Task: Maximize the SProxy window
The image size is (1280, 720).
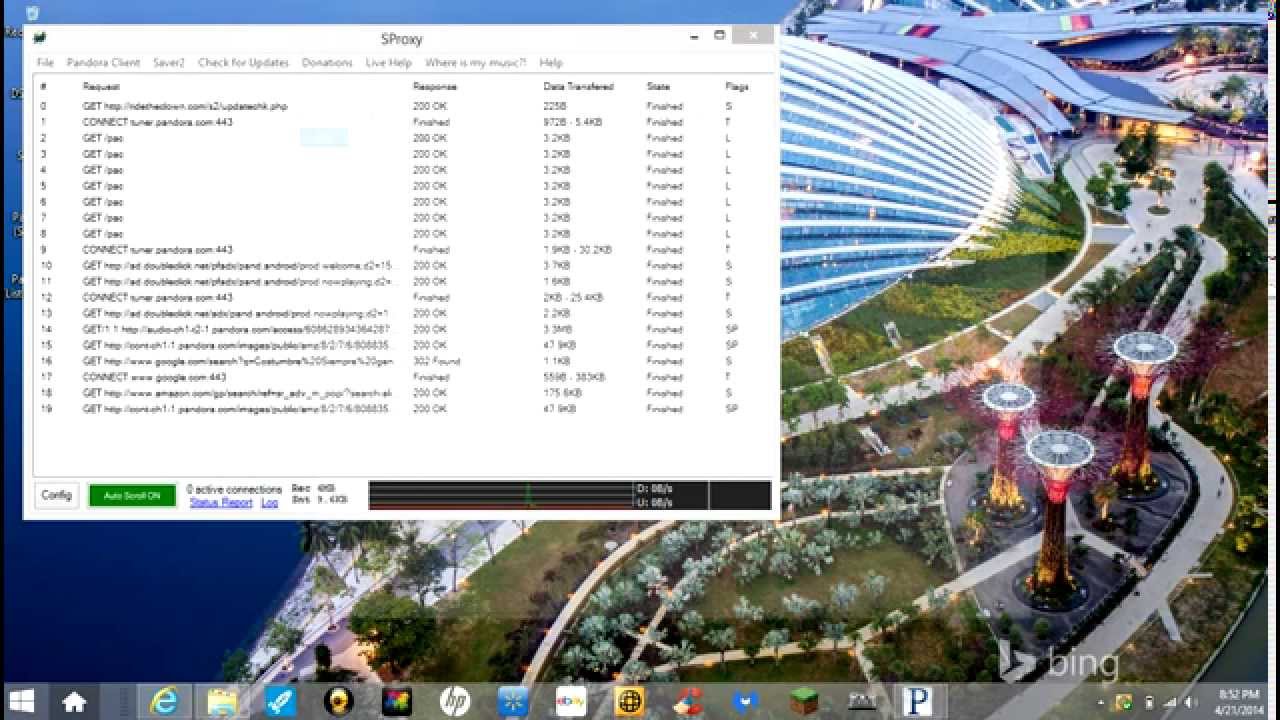Action: [719, 36]
